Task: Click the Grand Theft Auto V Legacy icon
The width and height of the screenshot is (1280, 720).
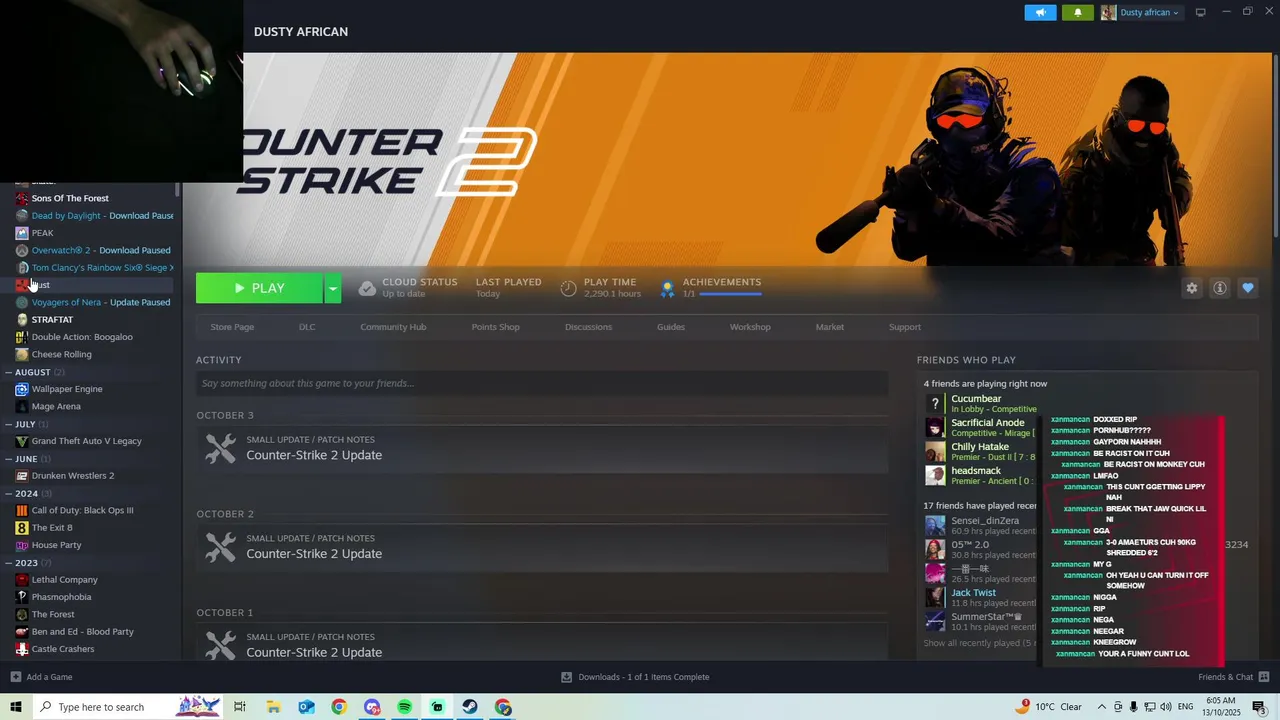Action: (x=22, y=441)
